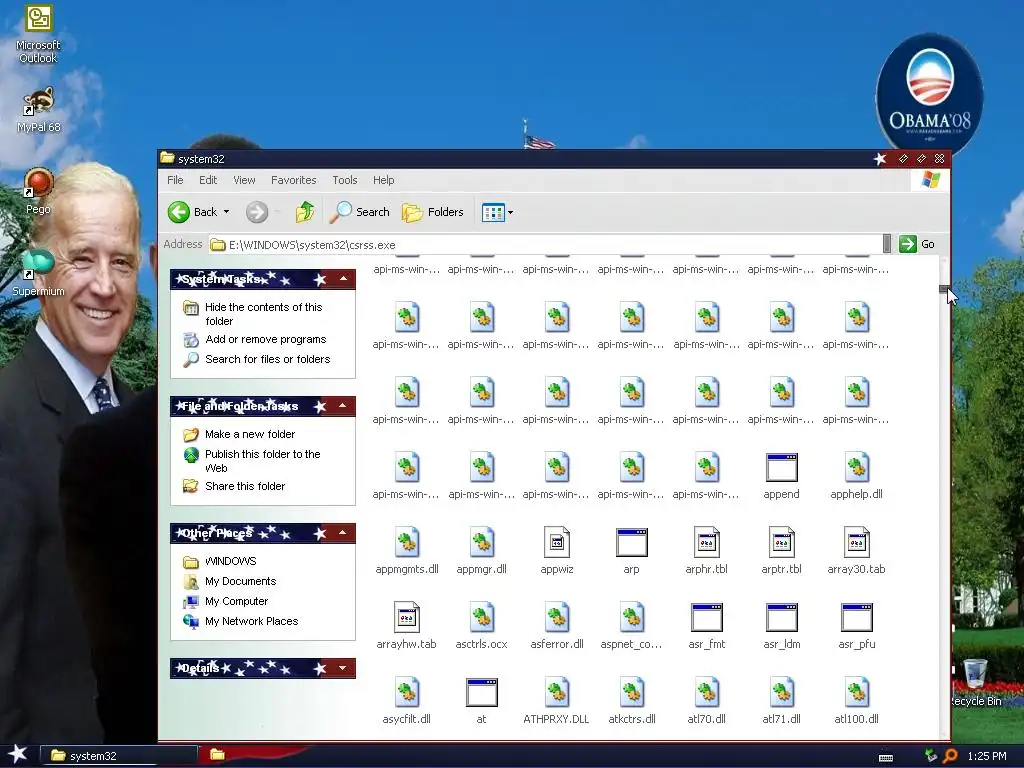The width and height of the screenshot is (1024, 768).
Task: Open the Recycle Bin
Action: pyautogui.click(x=975, y=682)
